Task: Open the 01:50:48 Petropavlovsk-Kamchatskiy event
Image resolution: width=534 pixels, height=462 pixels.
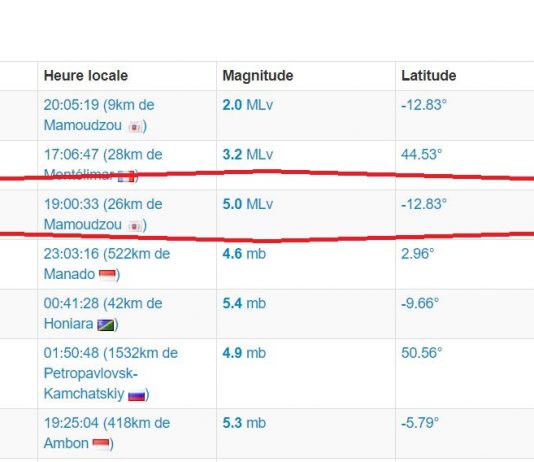Action: pyautogui.click(x=111, y=373)
